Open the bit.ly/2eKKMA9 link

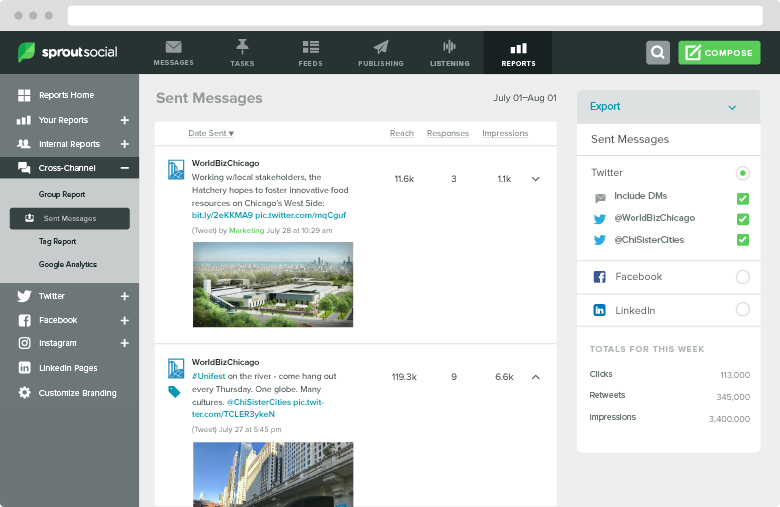pos(222,215)
